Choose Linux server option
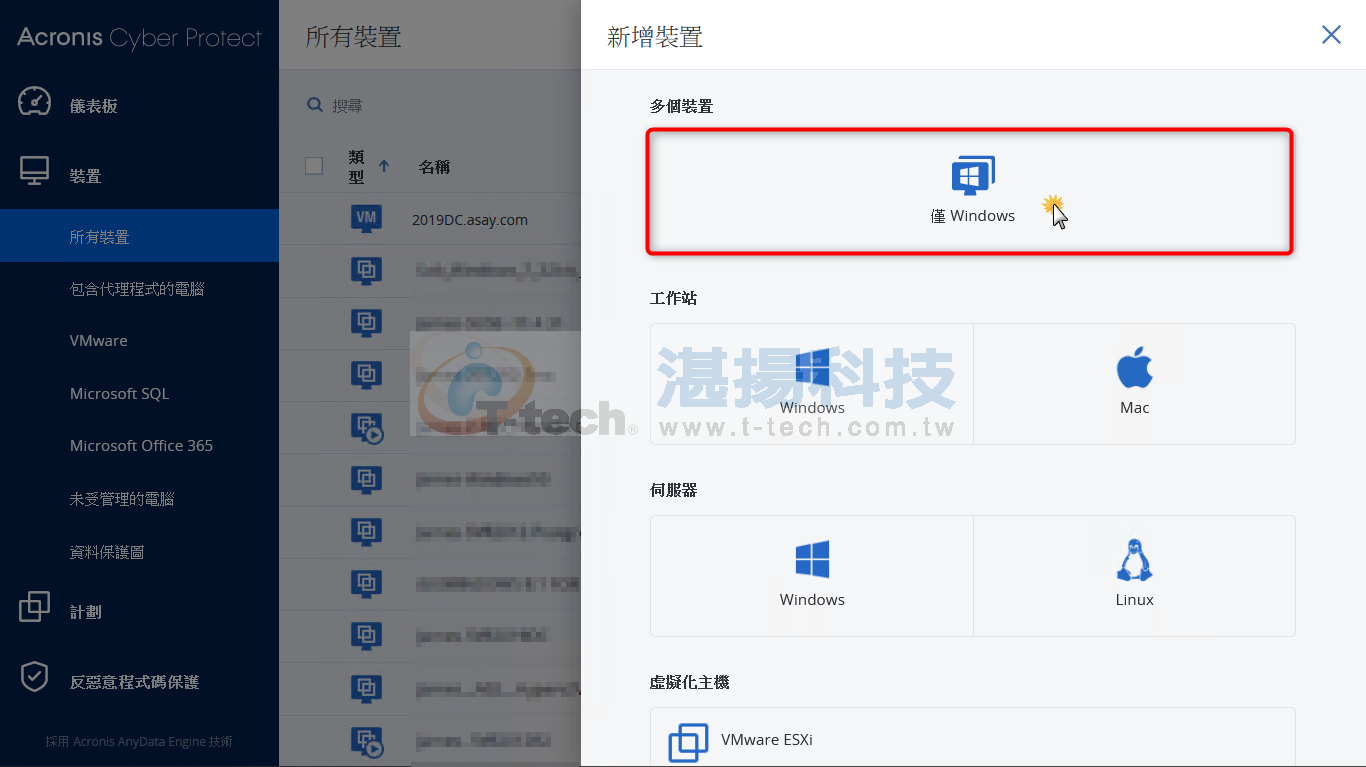The height and width of the screenshot is (767, 1366). pos(1134,576)
